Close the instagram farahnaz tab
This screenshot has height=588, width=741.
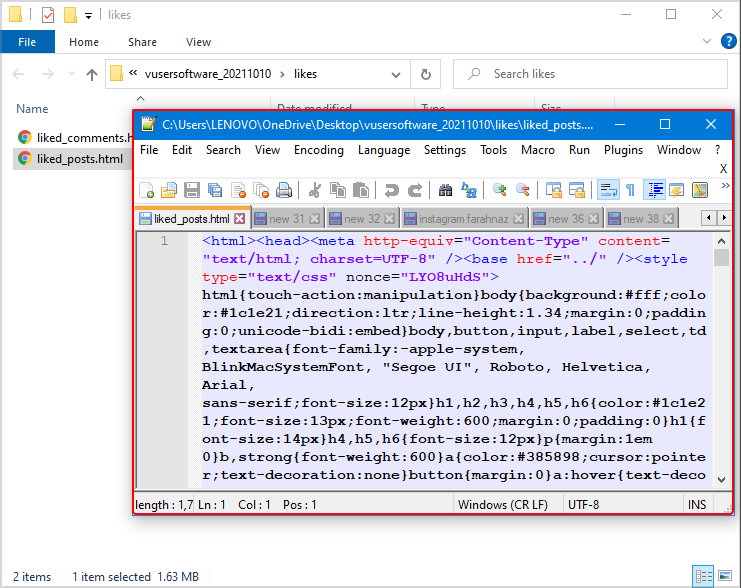518,219
